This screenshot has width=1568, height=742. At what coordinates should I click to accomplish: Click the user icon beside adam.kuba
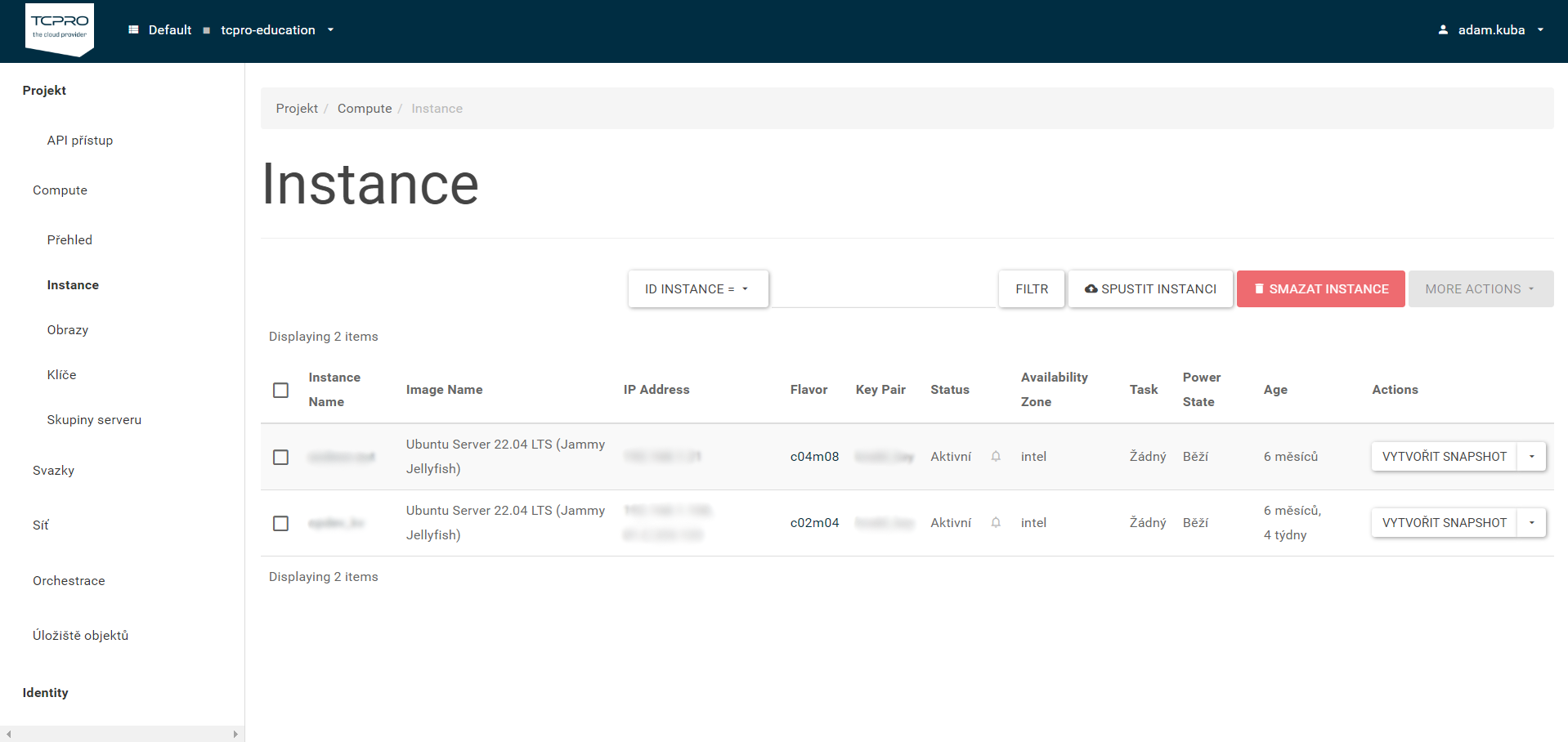click(x=1443, y=29)
